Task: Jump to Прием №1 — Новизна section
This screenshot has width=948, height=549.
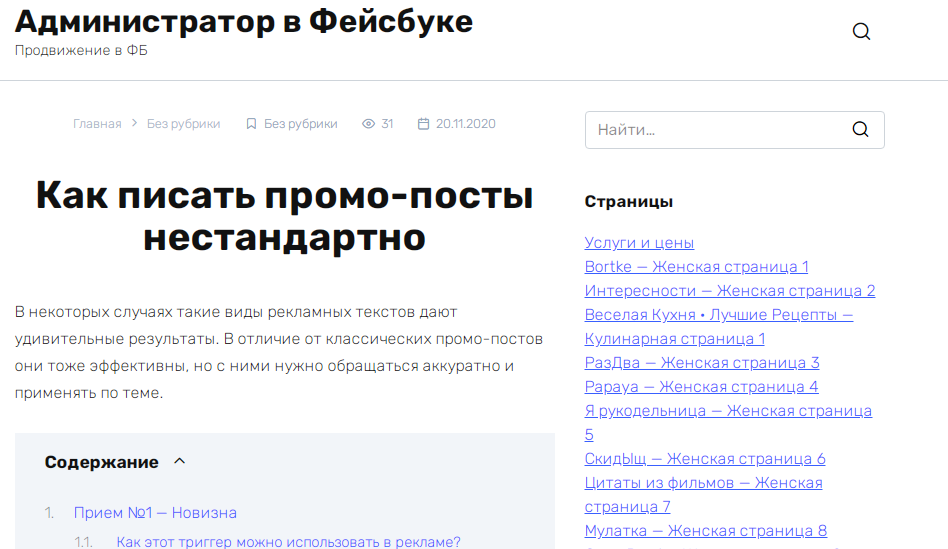Action: tap(155, 513)
